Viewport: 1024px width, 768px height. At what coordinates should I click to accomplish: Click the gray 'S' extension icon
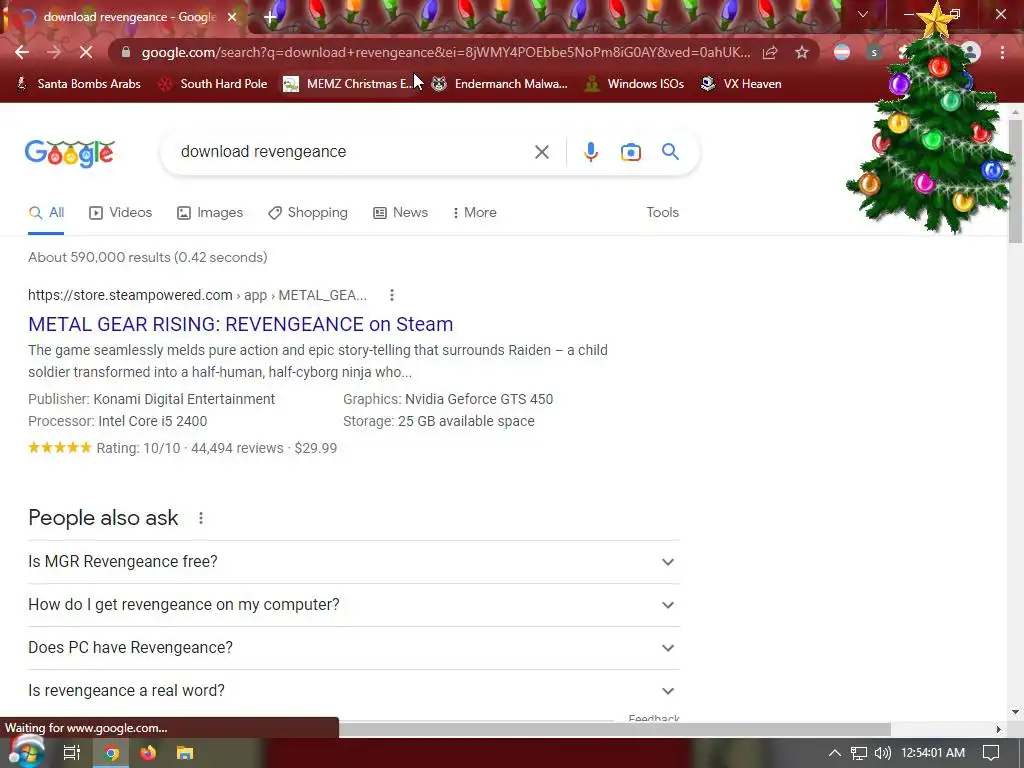point(874,52)
